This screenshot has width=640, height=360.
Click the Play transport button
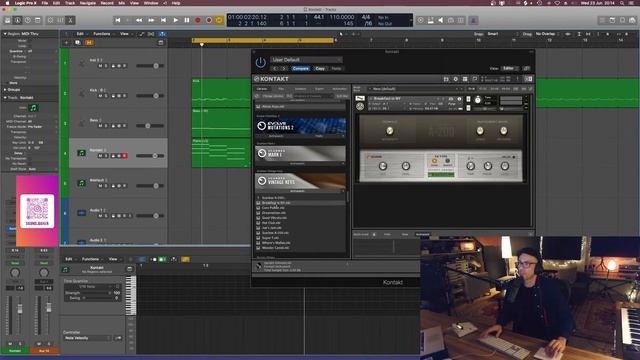(x=176, y=20)
